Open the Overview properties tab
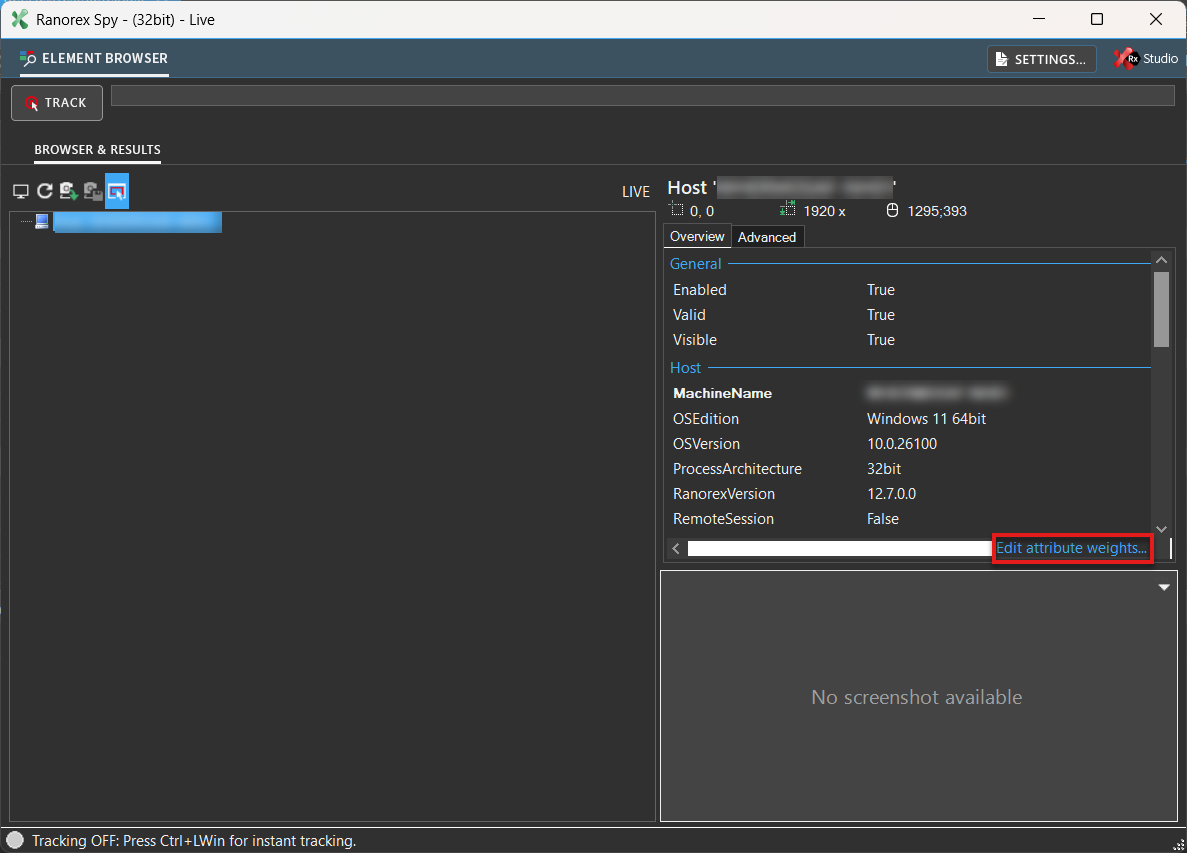This screenshot has width=1187, height=853. (x=697, y=236)
